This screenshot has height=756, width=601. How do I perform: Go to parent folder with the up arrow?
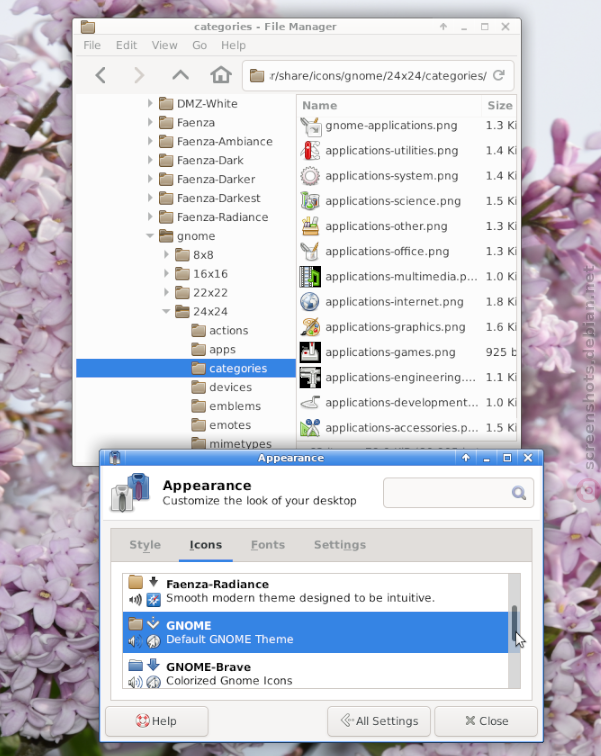point(180,75)
